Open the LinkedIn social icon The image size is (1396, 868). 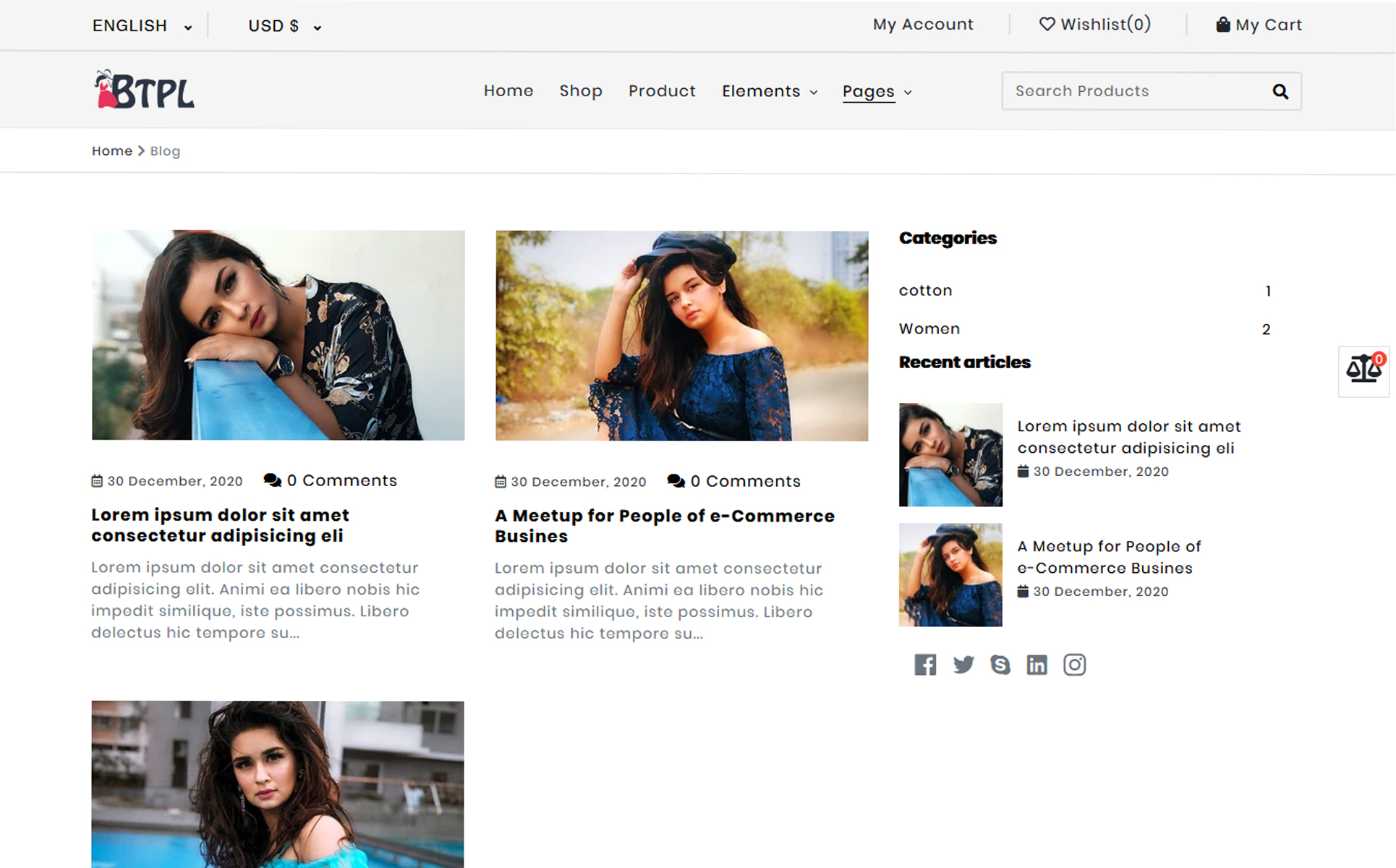coord(1037,664)
